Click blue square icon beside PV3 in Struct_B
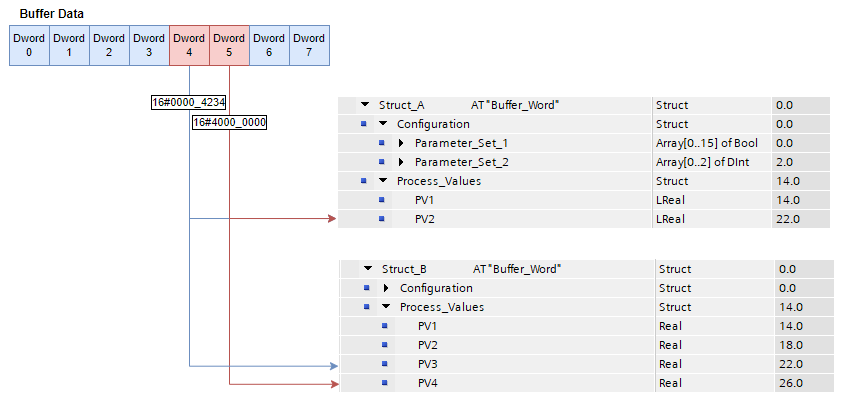 click(x=385, y=364)
